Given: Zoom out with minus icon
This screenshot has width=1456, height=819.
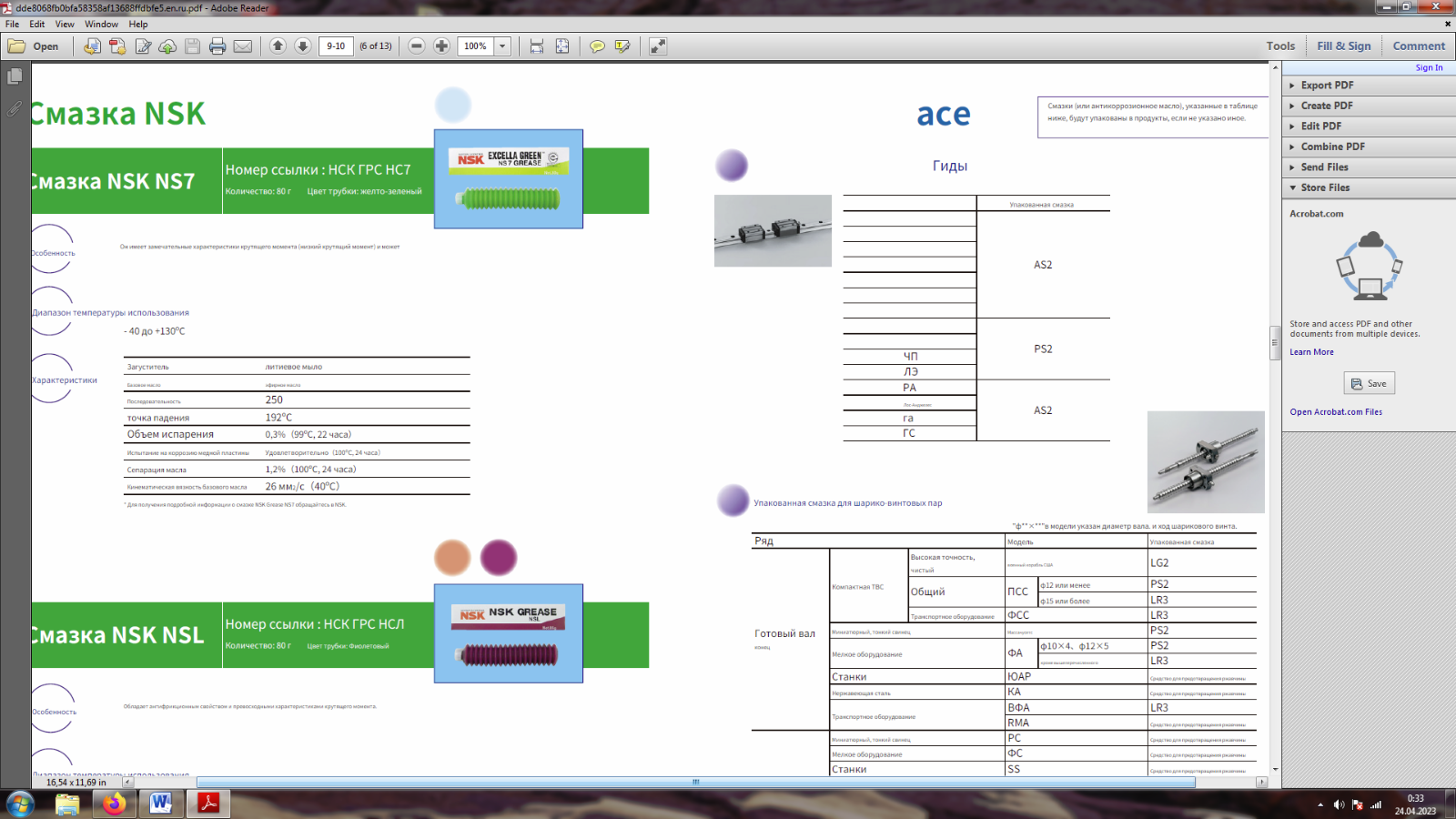Looking at the screenshot, I should click(x=417, y=45).
